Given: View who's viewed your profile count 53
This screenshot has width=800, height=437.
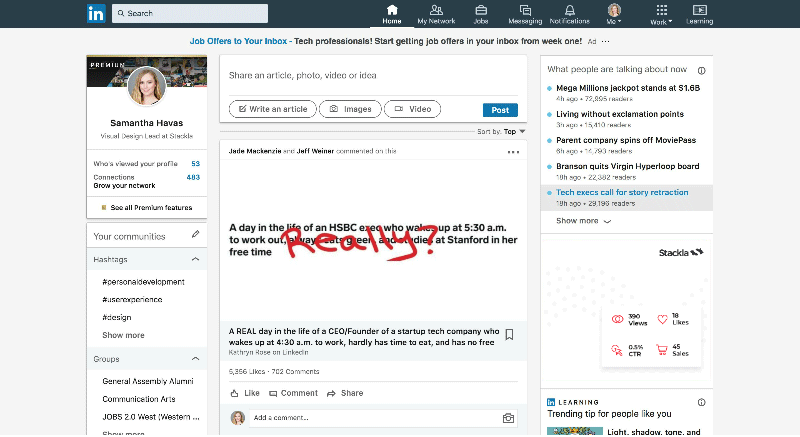Looking at the screenshot, I should (x=195, y=164).
